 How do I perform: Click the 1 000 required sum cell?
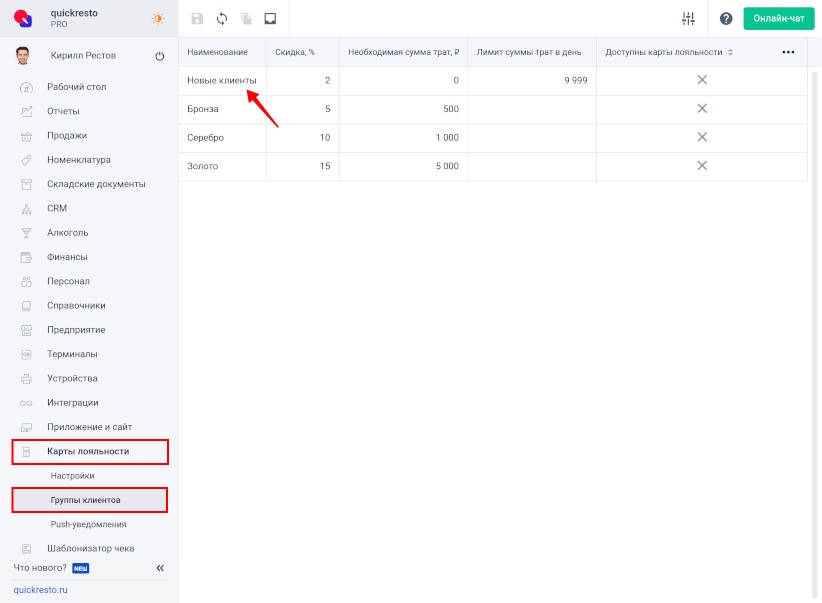pyautogui.click(x=404, y=138)
